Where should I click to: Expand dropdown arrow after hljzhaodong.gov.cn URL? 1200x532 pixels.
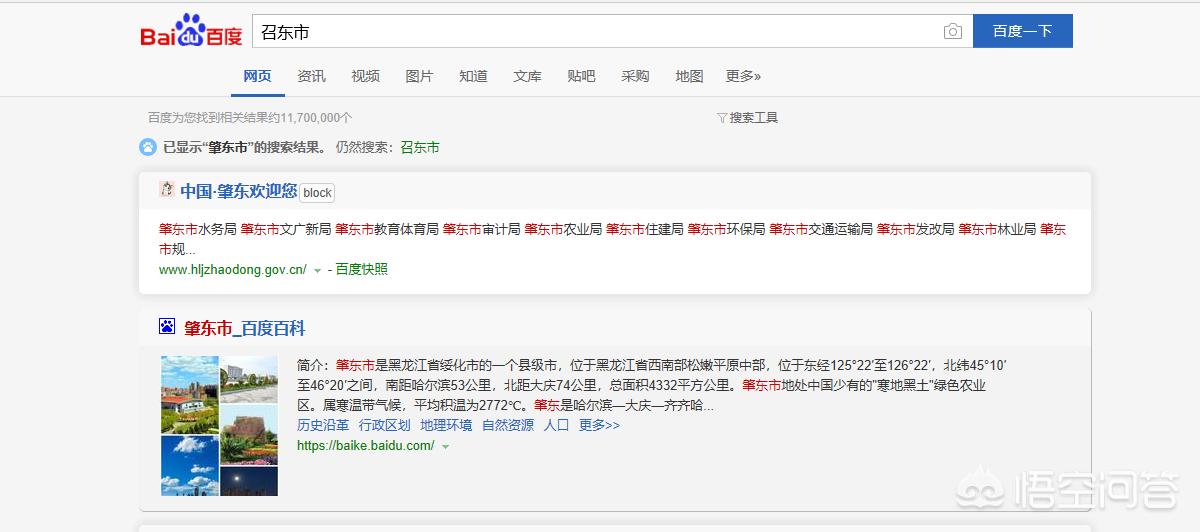317,270
